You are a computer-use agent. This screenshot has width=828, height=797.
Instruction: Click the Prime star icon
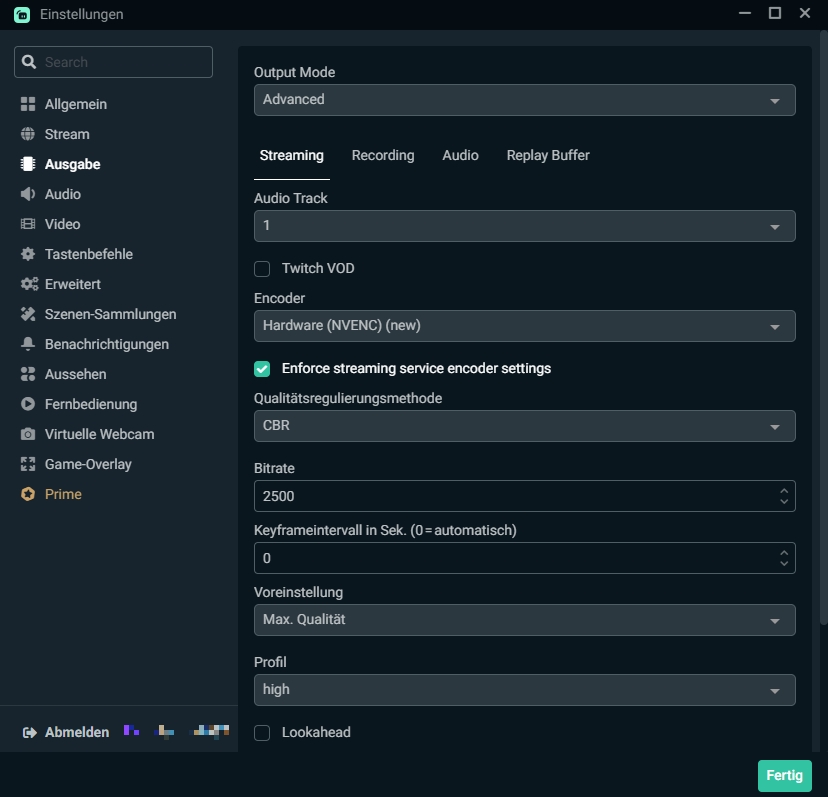(x=28, y=494)
